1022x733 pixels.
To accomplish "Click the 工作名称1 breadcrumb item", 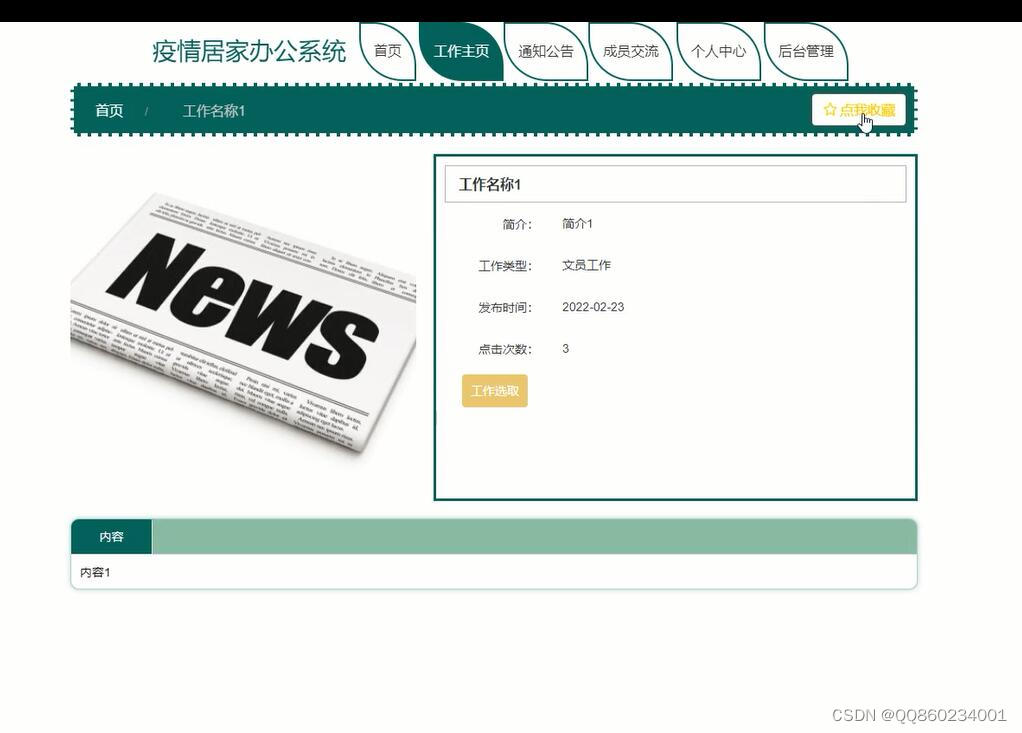I will [x=213, y=111].
